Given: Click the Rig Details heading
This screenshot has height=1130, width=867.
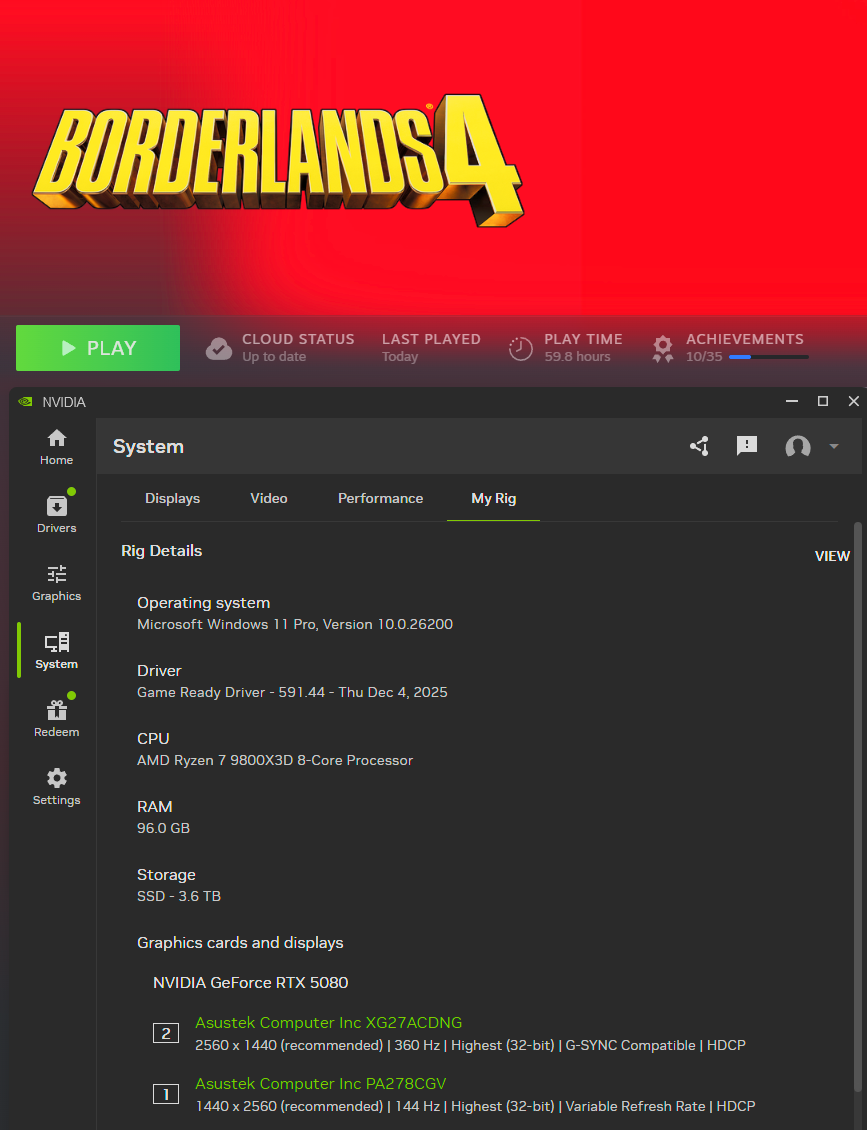Looking at the screenshot, I should (161, 551).
